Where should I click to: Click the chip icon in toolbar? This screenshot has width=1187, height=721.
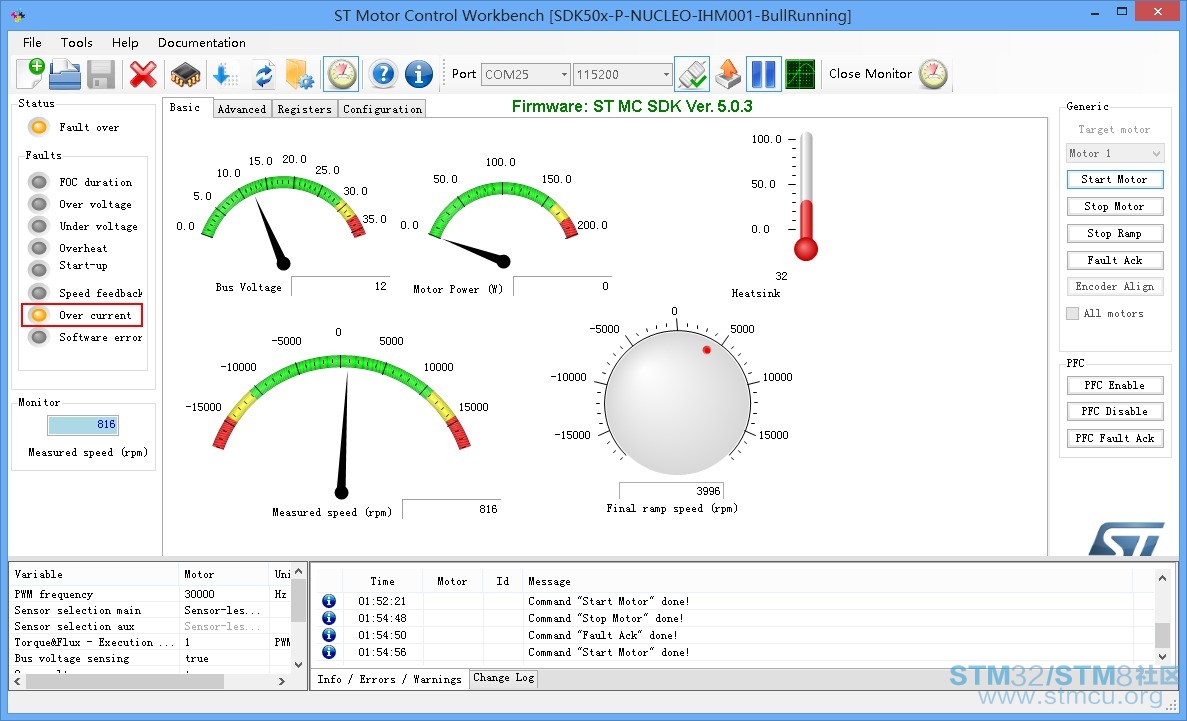click(x=185, y=75)
